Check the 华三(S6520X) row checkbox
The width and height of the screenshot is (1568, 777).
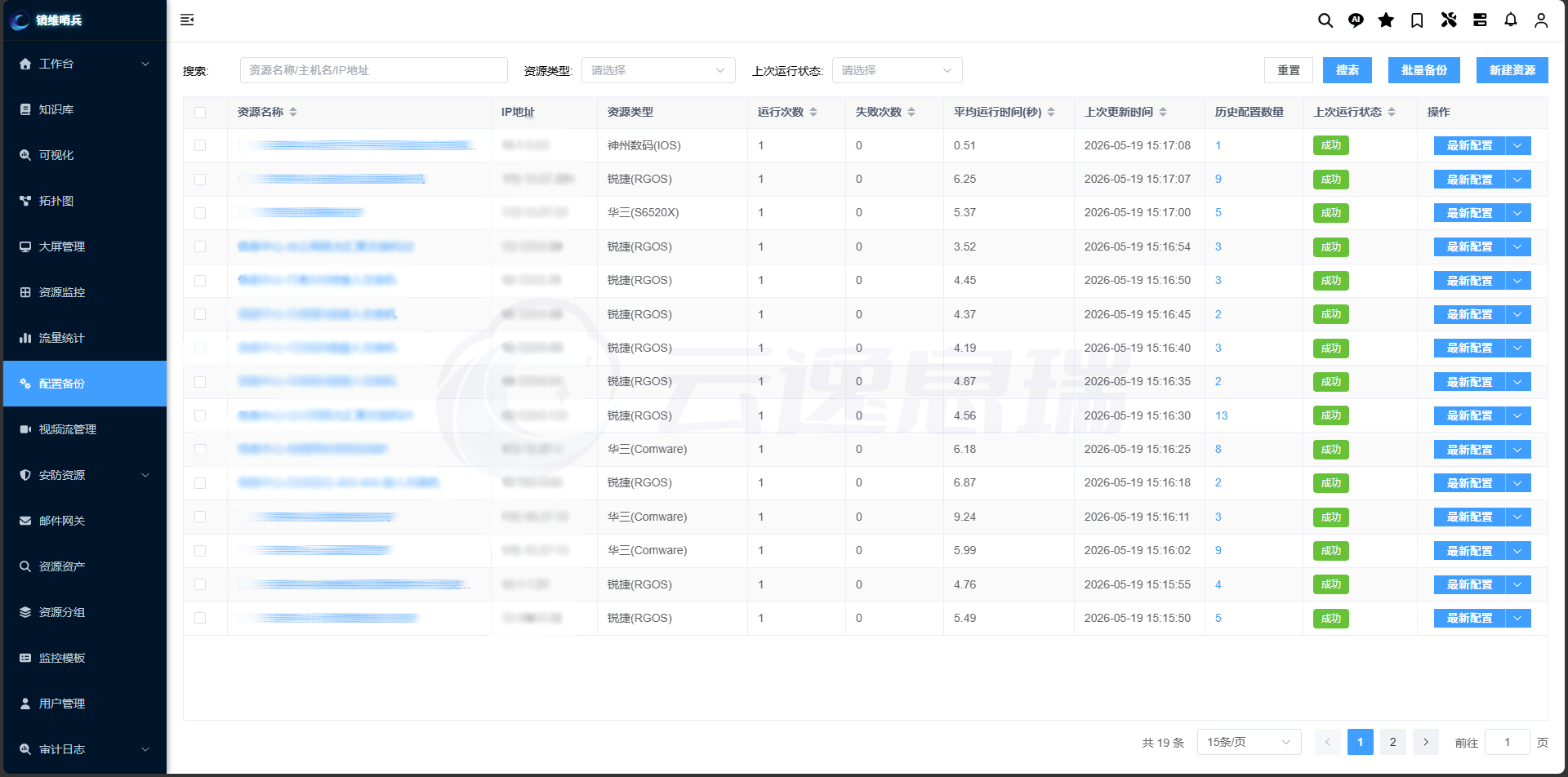point(200,213)
